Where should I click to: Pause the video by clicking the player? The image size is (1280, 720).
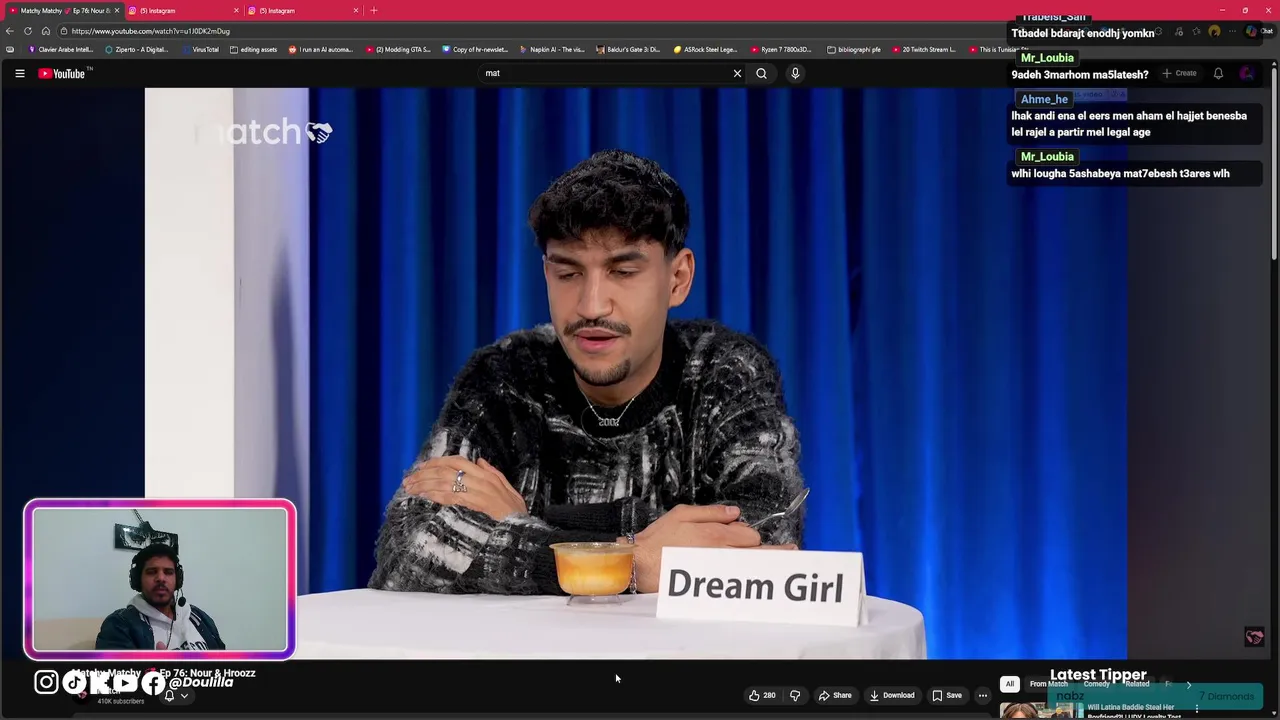pyautogui.click(x=636, y=373)
